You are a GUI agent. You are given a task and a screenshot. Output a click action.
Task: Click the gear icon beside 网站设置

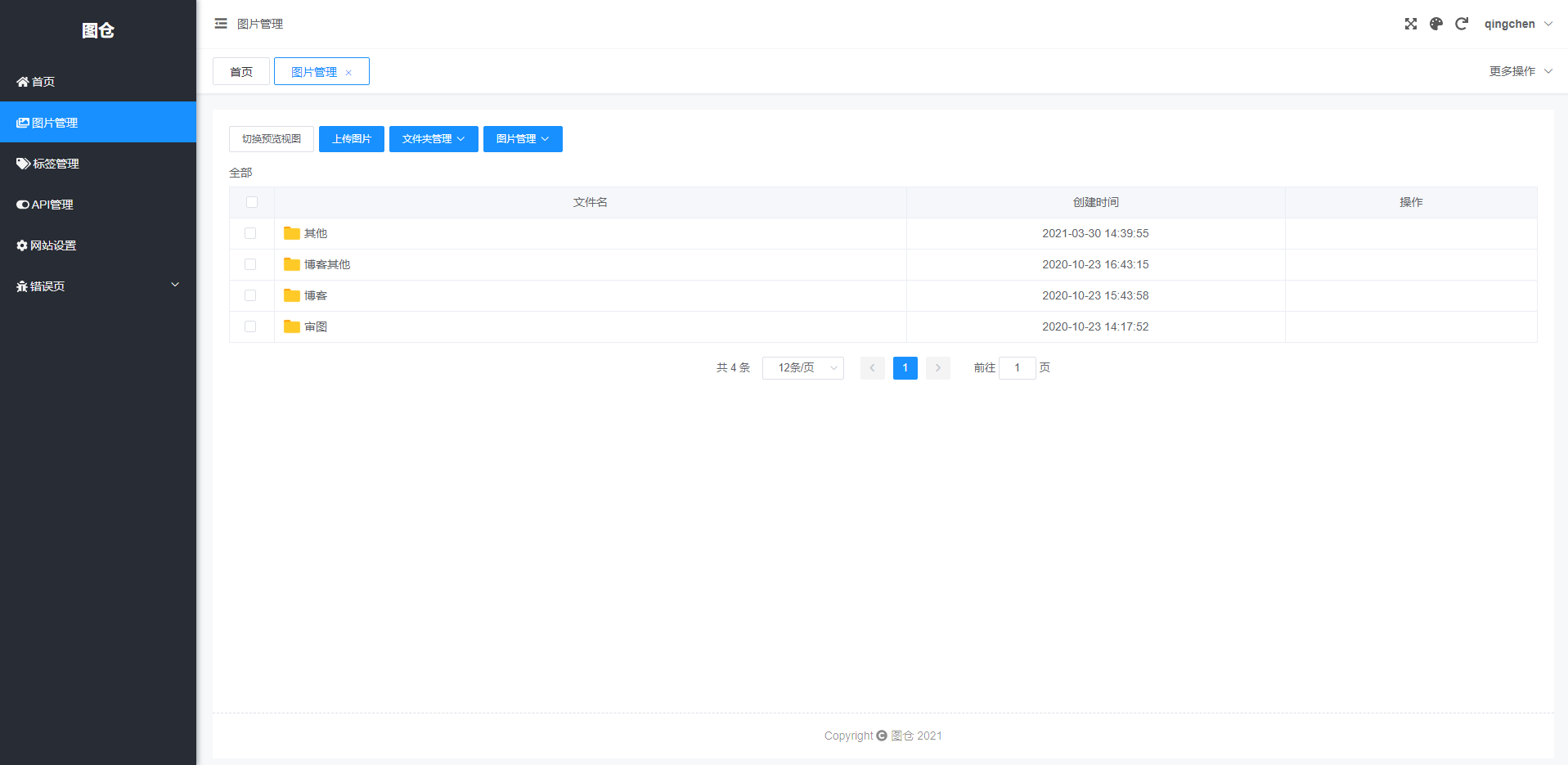(22, 245)
